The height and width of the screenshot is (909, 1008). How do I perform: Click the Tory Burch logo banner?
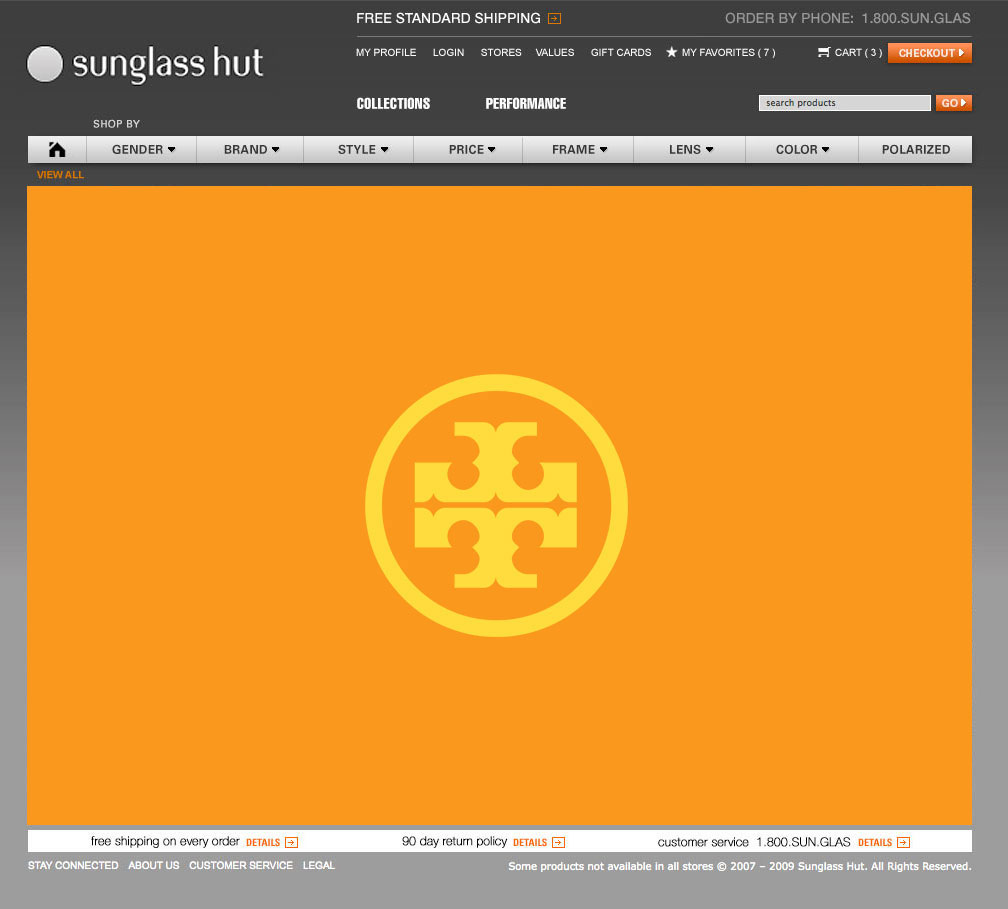click(x=497, y=505)
